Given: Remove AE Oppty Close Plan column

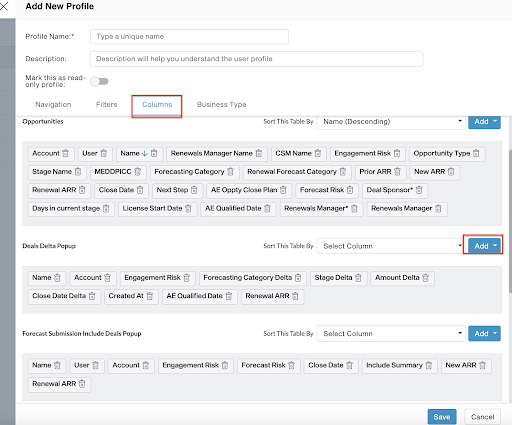Looking at the screenshot, I should point(283,190).
